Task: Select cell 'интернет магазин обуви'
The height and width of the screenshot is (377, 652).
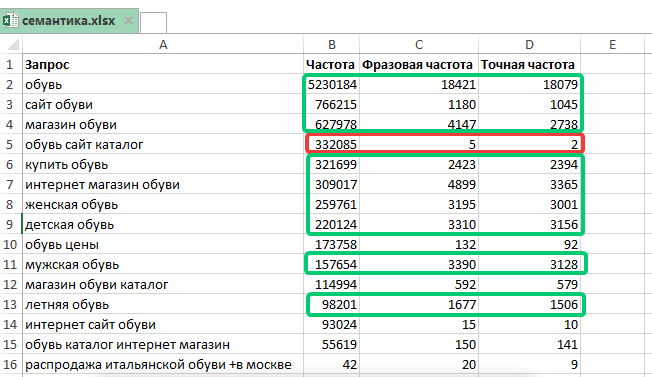Action: click(x=163, y=185)
